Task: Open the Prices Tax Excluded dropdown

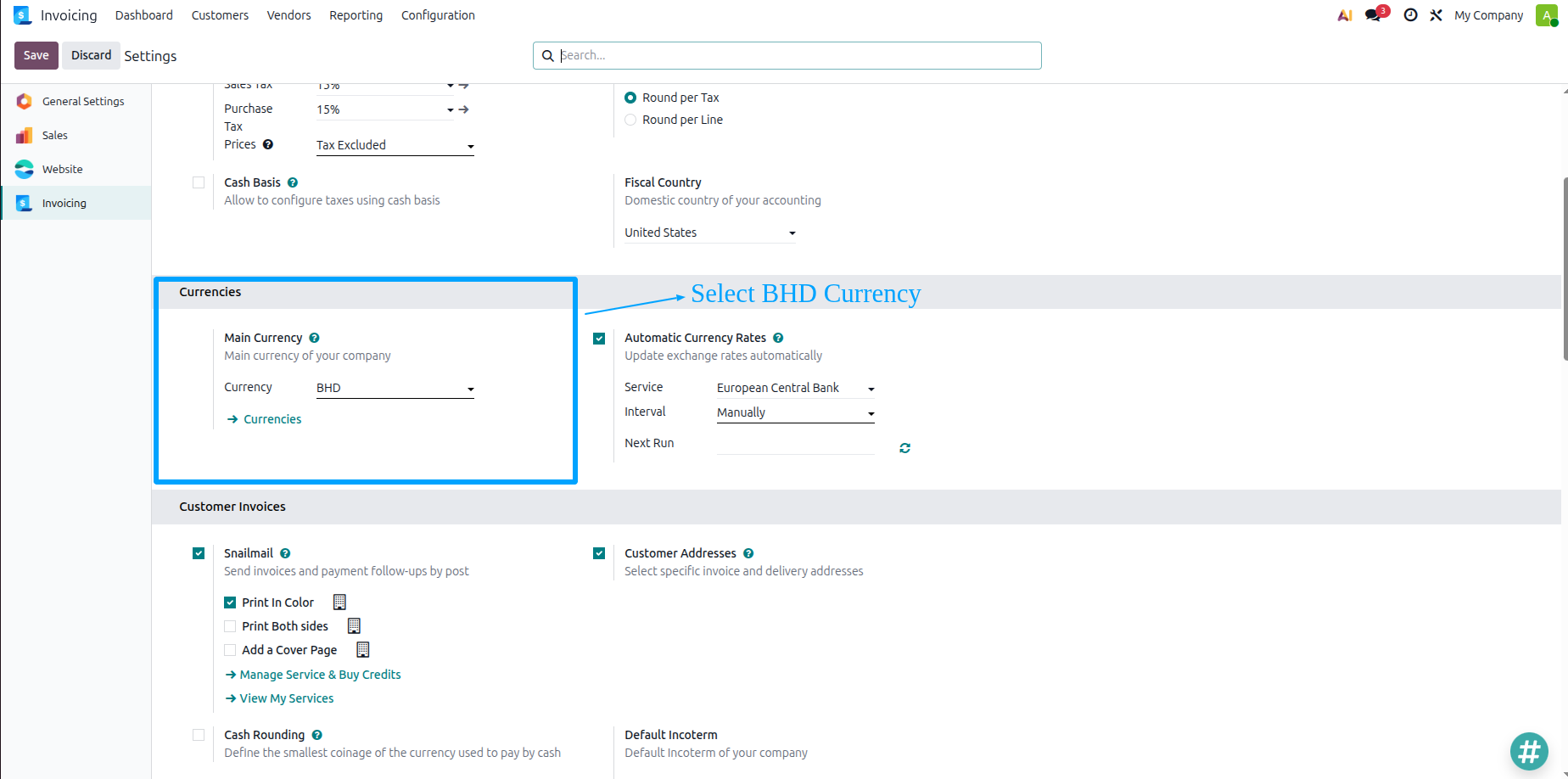Action: [395, 145]
